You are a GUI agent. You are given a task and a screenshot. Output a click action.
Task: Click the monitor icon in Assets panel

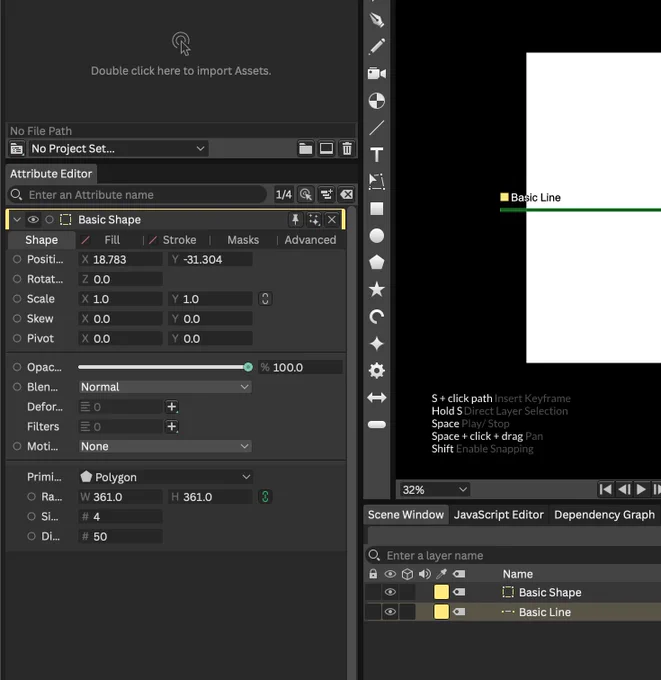coord(326,149)
